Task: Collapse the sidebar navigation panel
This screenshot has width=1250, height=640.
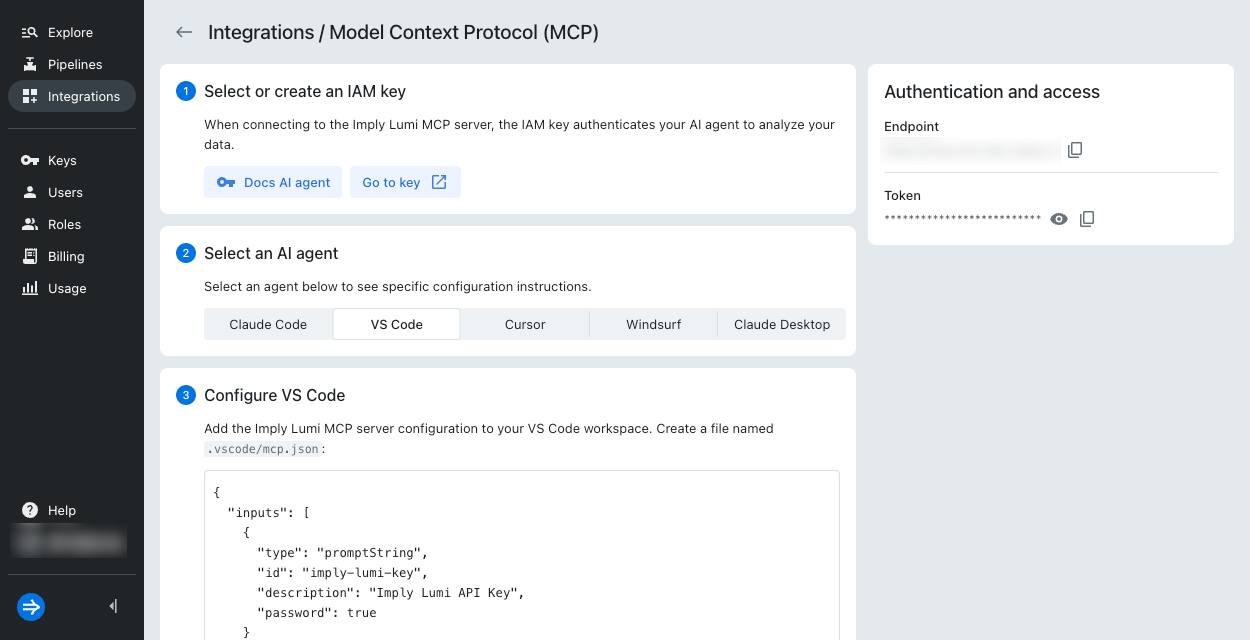Action: (113, 606)
